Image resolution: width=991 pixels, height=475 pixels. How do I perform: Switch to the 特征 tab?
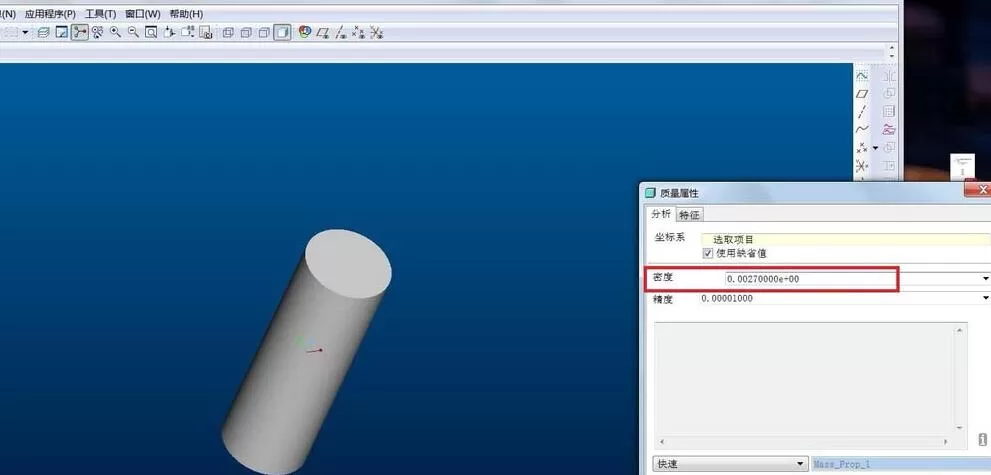pyautogui.click(x=690, y=215)
